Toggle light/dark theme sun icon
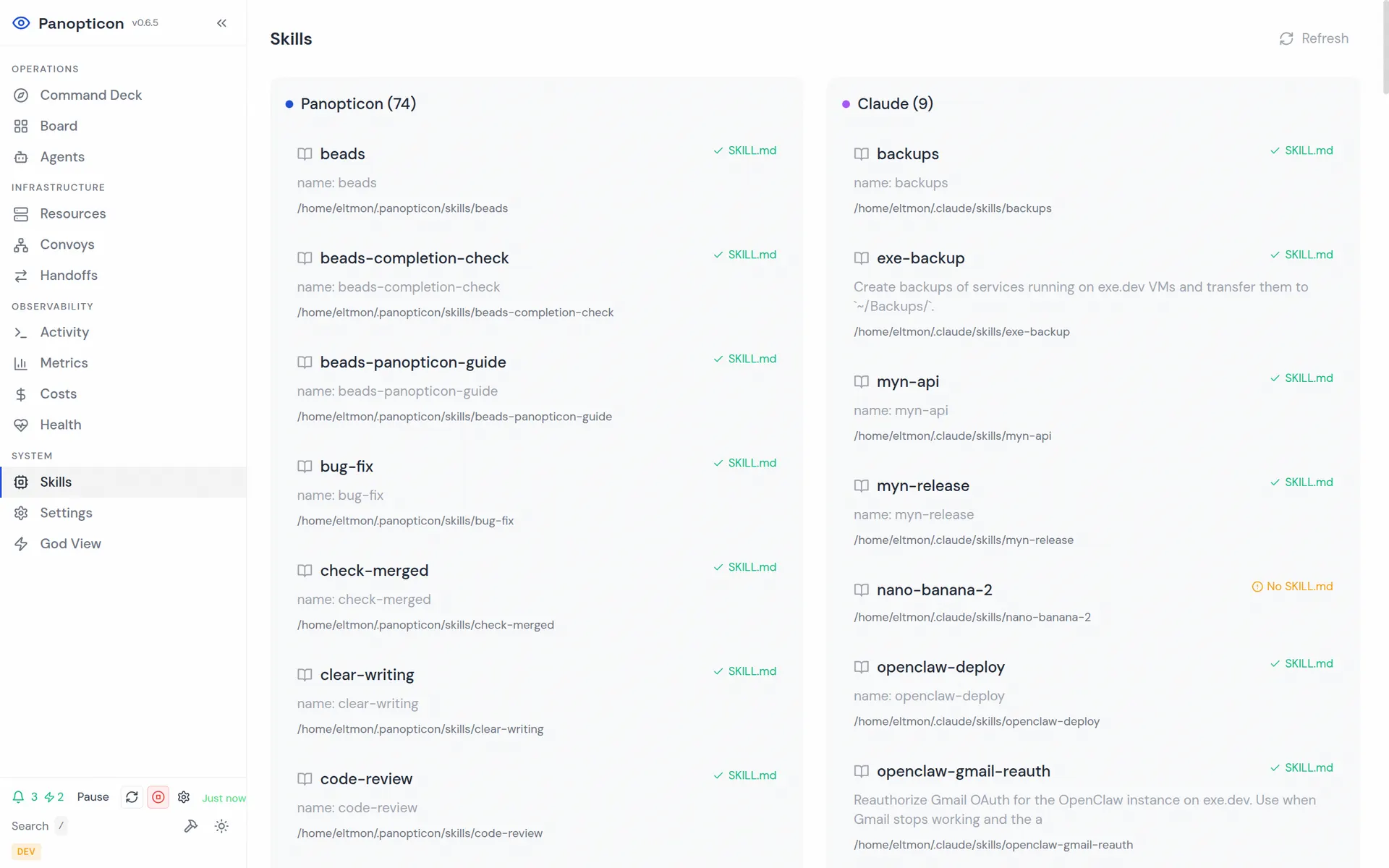The image size is (1389, 868). tap(221, 826)
